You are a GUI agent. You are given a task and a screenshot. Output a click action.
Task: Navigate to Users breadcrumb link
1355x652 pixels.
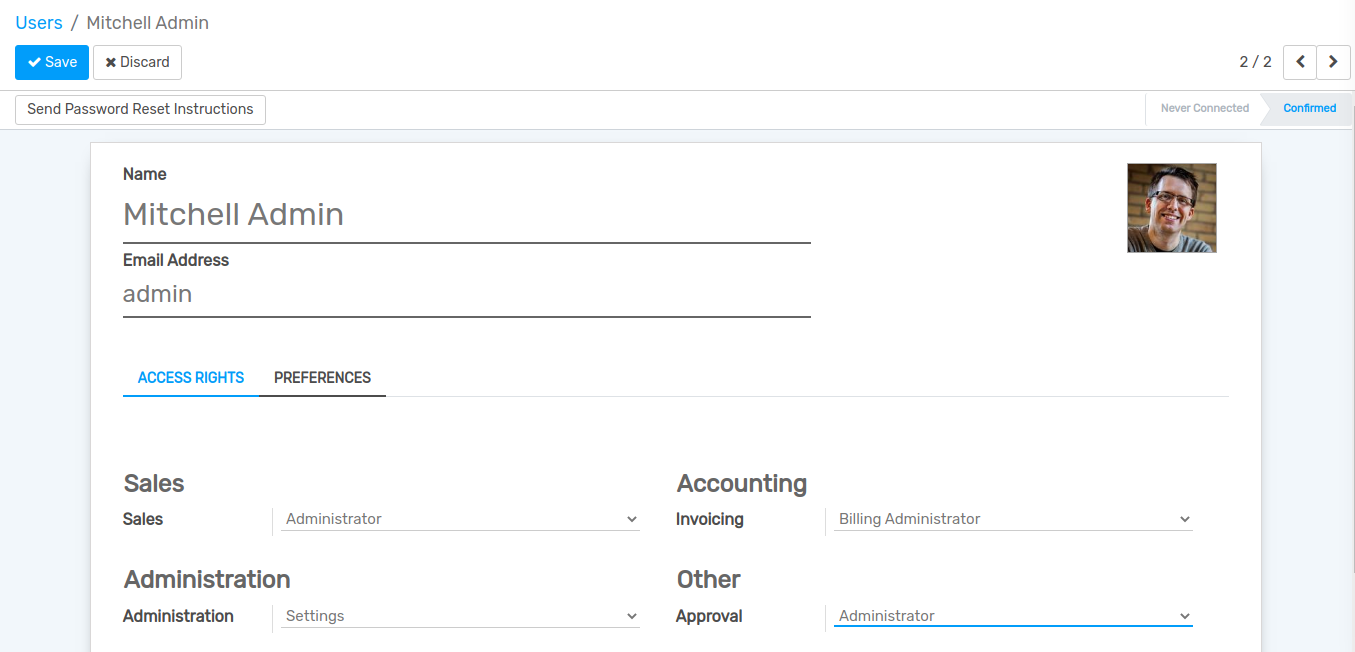[39, 23]
